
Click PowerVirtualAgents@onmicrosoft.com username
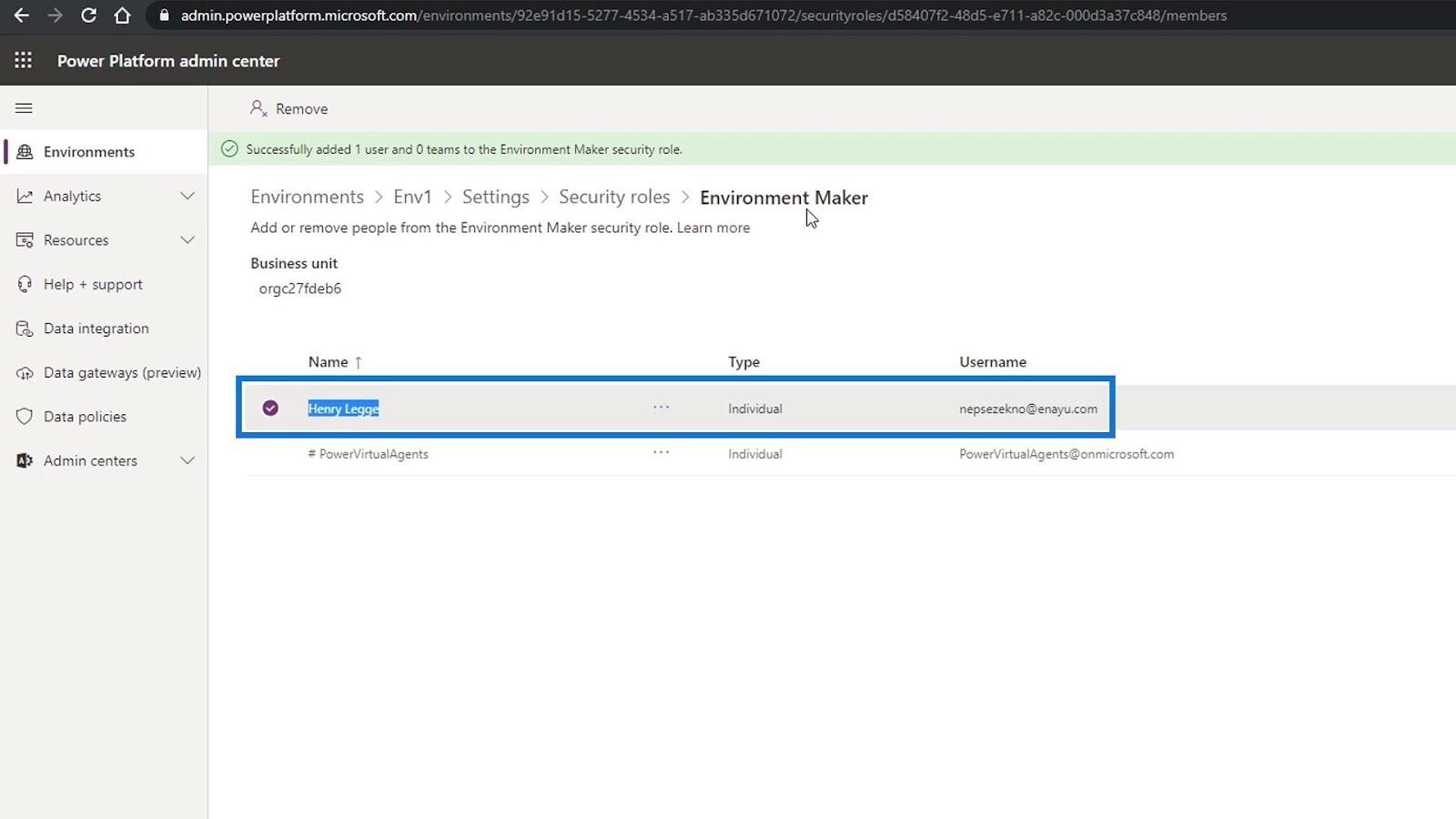click(x=1067, y=454)
